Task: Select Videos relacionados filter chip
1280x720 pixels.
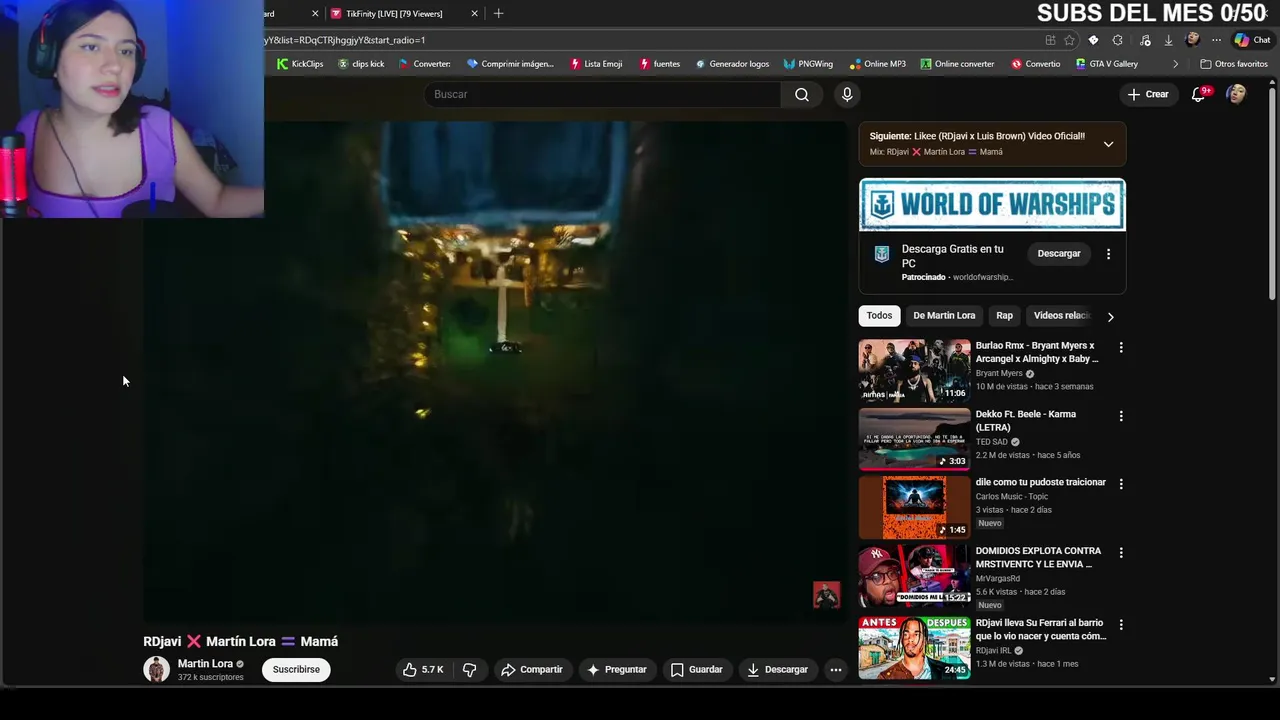Action: [1061, 316]
